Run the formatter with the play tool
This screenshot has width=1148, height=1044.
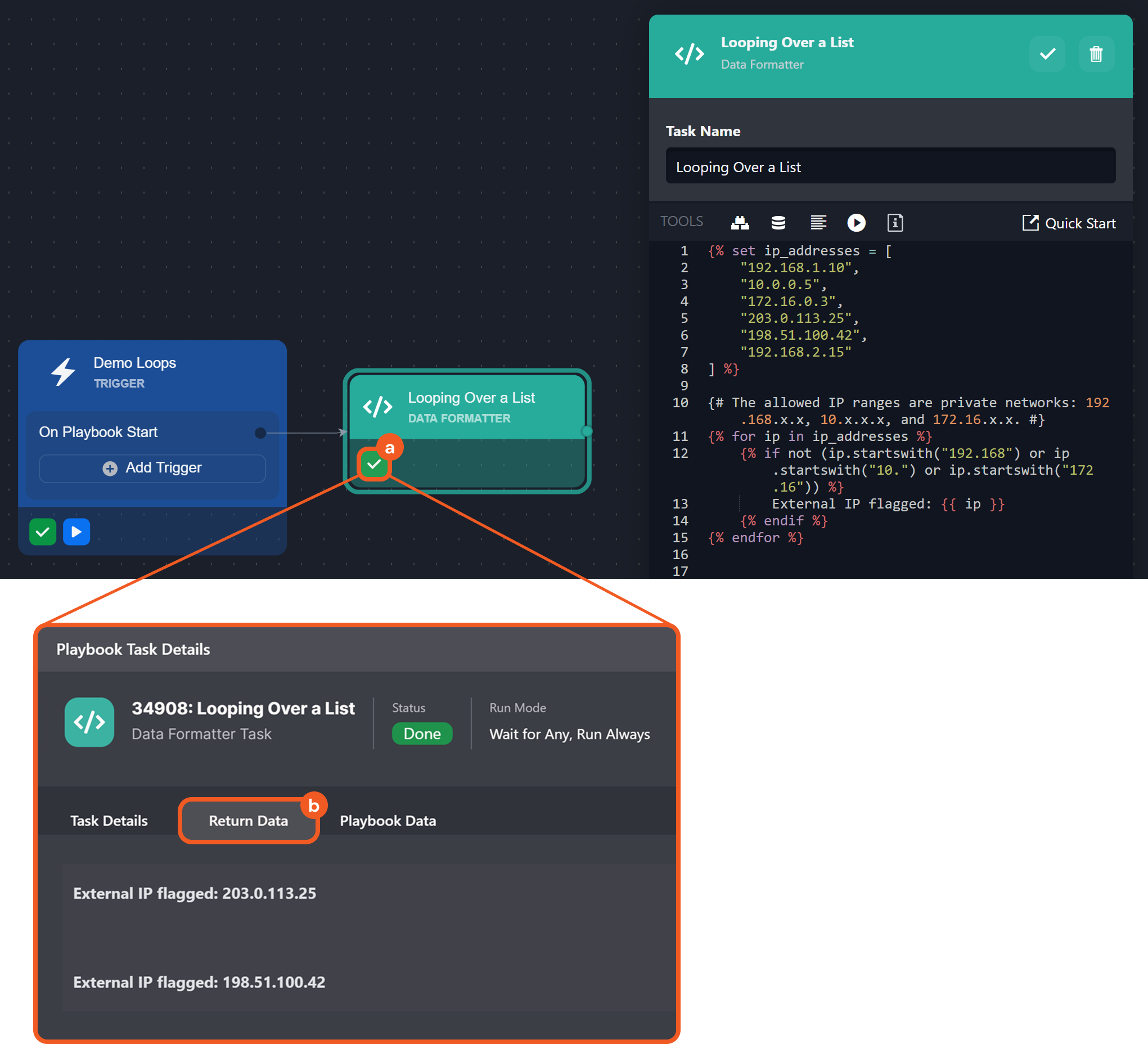(x=856, y=223)
